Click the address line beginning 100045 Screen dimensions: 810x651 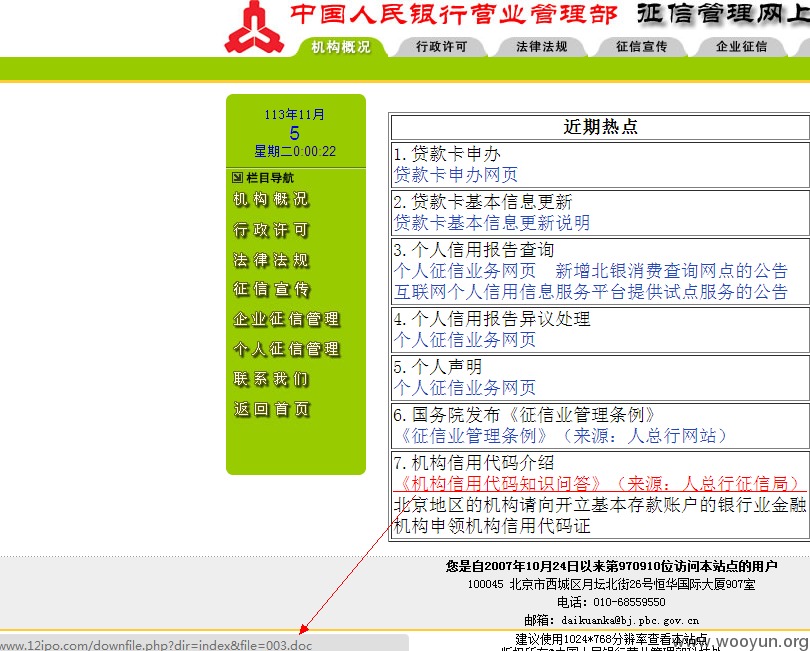click(x=611, y=584)
